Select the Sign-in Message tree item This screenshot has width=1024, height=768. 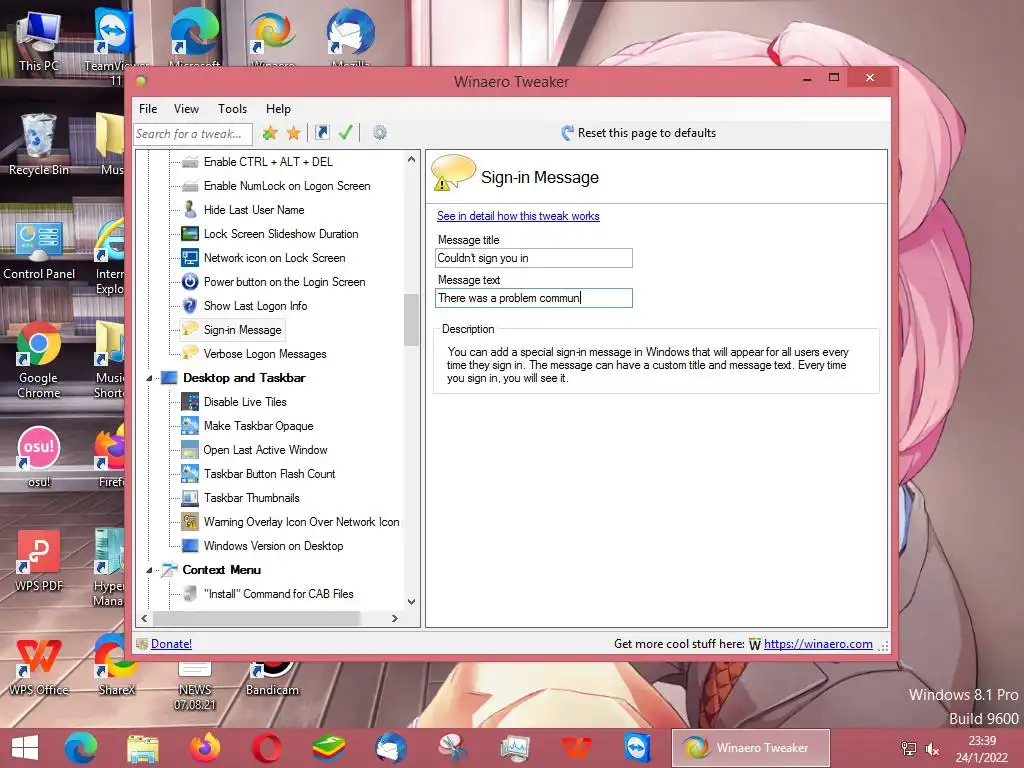pyautogui.click(x=242, y=330)
